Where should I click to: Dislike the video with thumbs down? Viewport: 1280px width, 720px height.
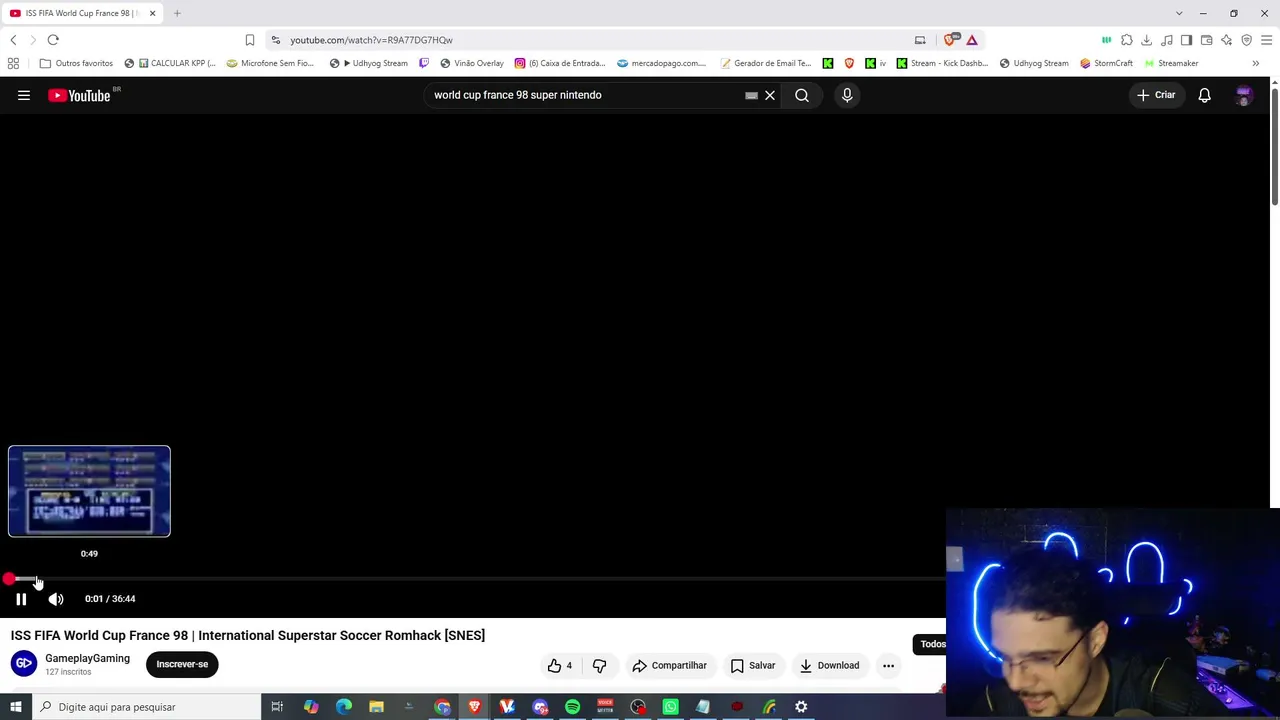tap(600, 665)
